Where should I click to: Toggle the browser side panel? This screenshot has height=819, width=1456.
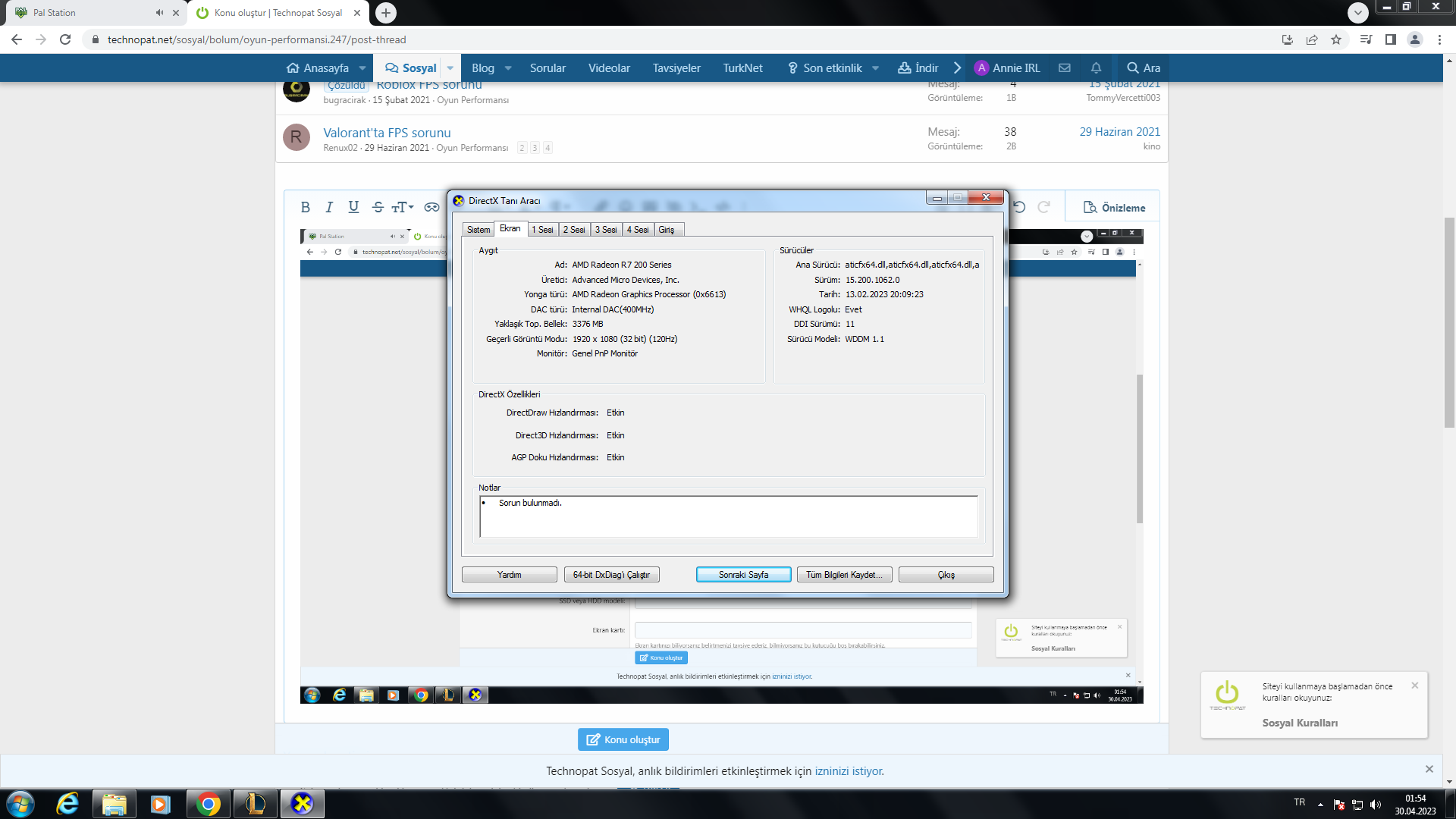tap(1391, 39)
